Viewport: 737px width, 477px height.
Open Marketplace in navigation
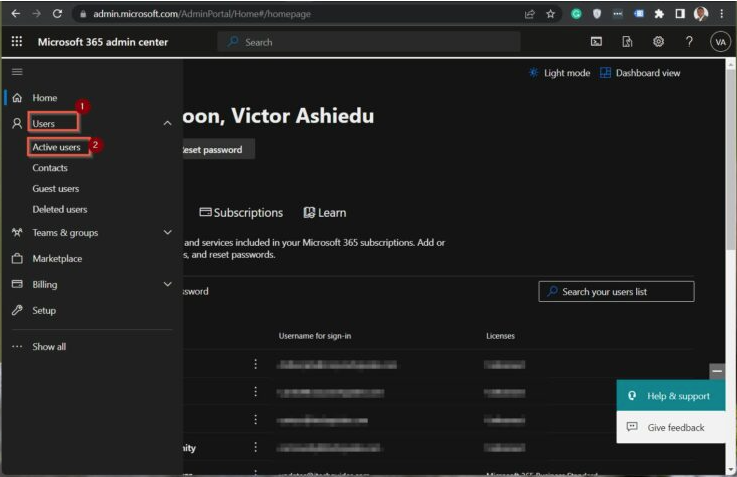click(57, 258)
